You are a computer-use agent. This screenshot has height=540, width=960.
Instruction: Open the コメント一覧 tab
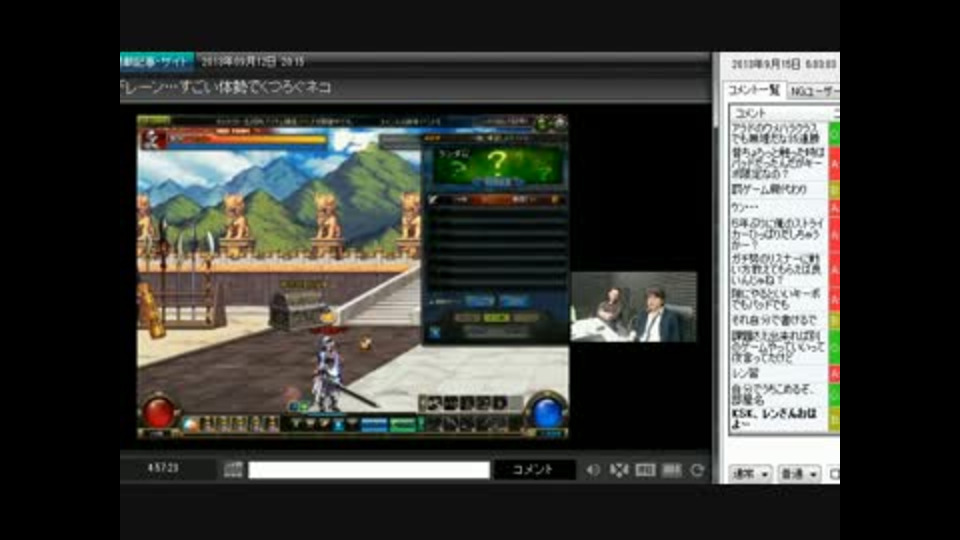coord(754,90)
